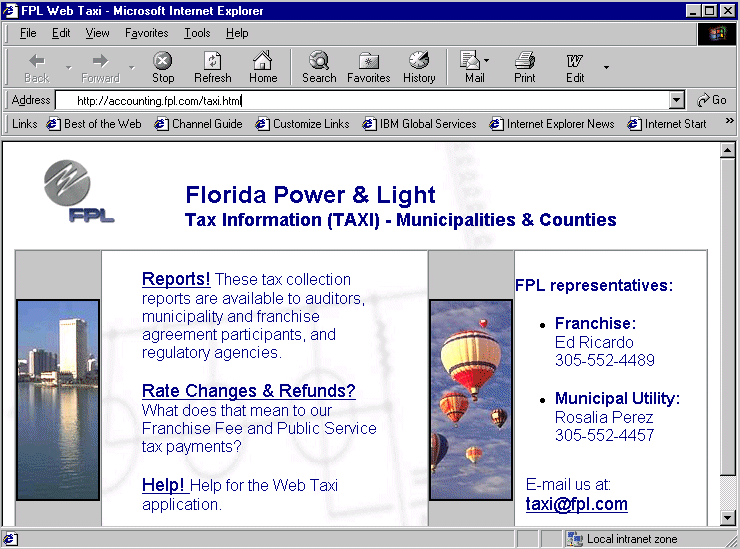Image resolution: width=740 pixels, height=549 pixels.
Task: Maximize the browser window
Action: coord(709,10)
